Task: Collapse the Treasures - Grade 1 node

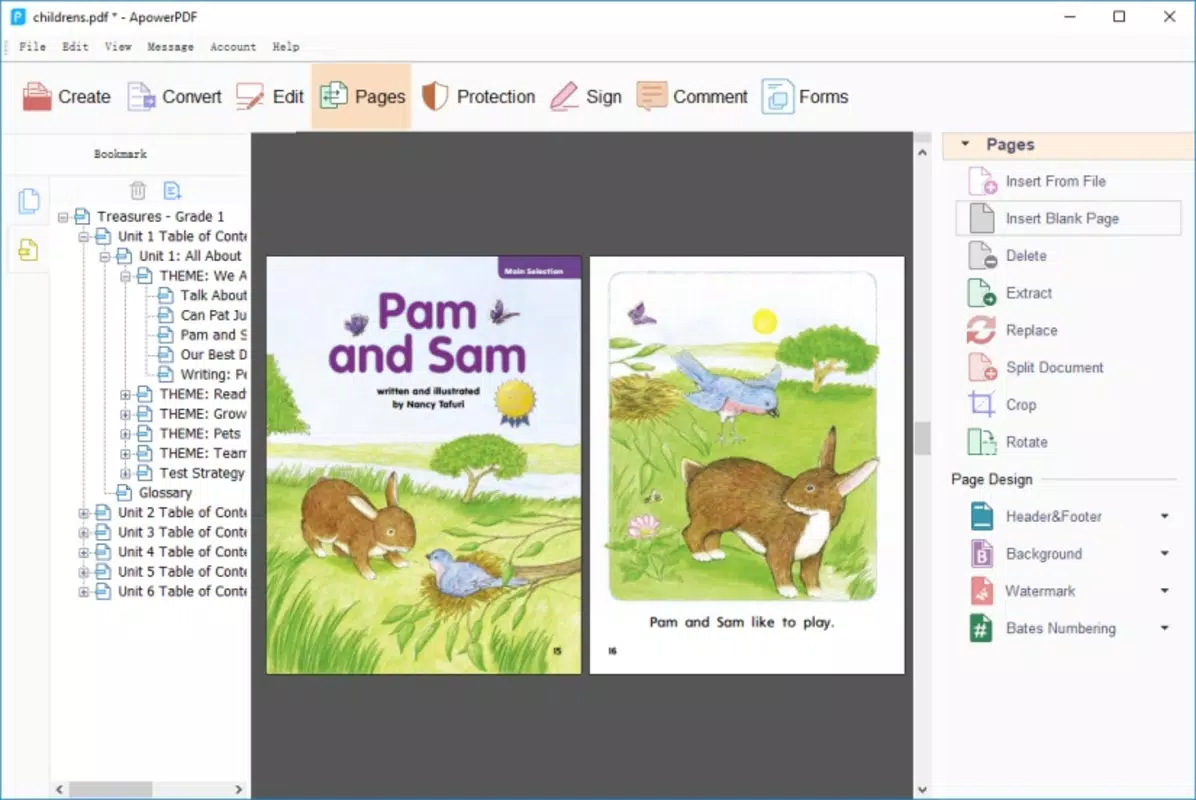Action: coord(63,217)
